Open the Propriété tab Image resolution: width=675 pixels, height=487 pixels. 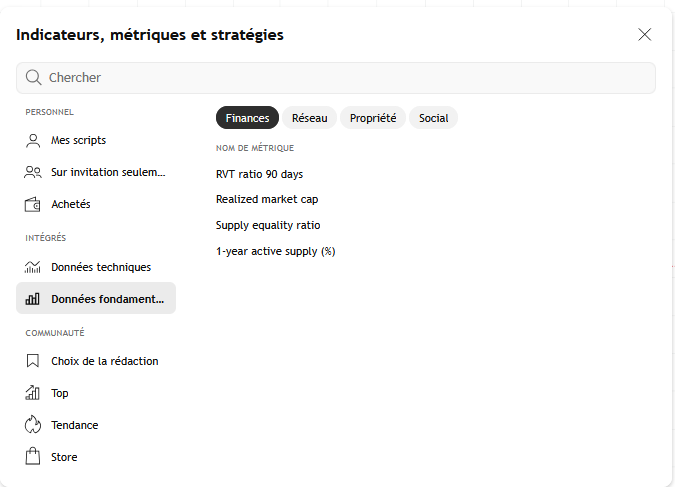373,118
